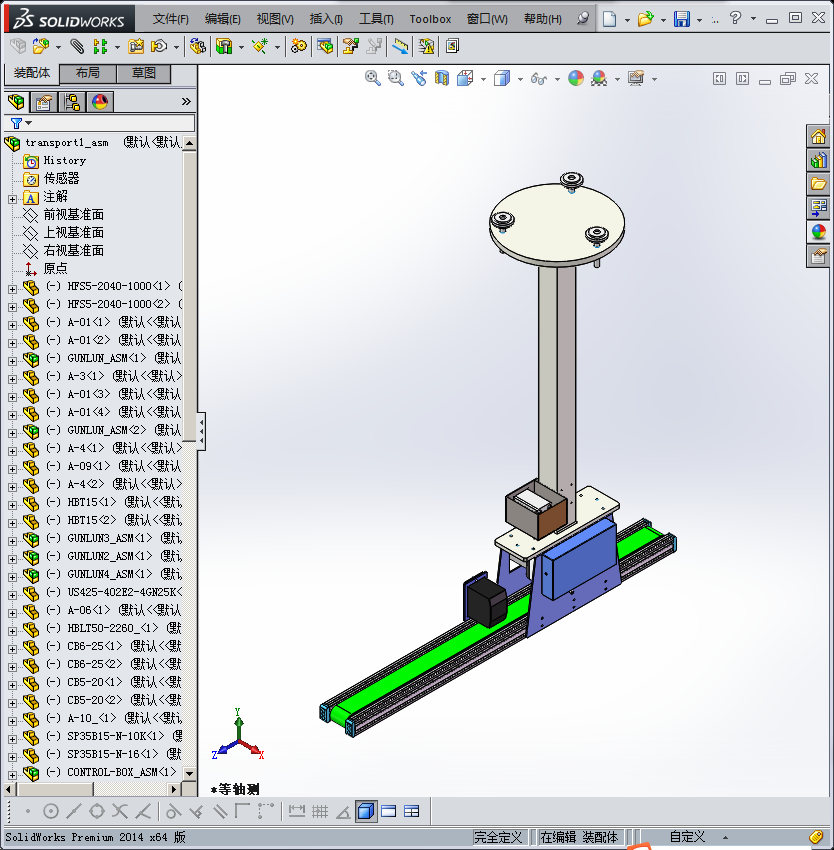The height and width of the screenshot is (850, 834).
Task: Expand the GUNLUN_ASM<1> subassembly node
Action: coord(12,361)
